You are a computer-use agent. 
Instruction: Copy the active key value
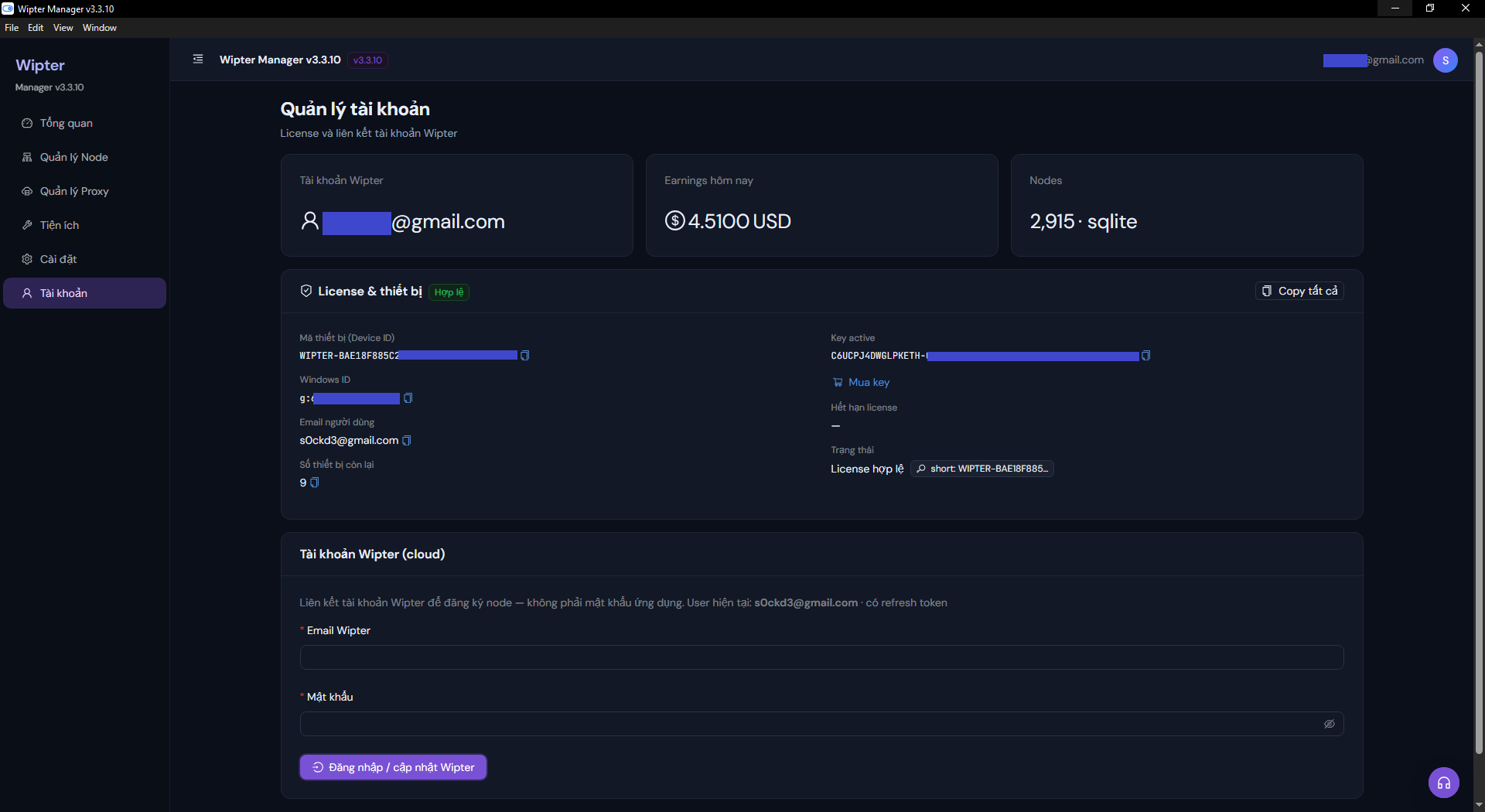[1146, 356]
